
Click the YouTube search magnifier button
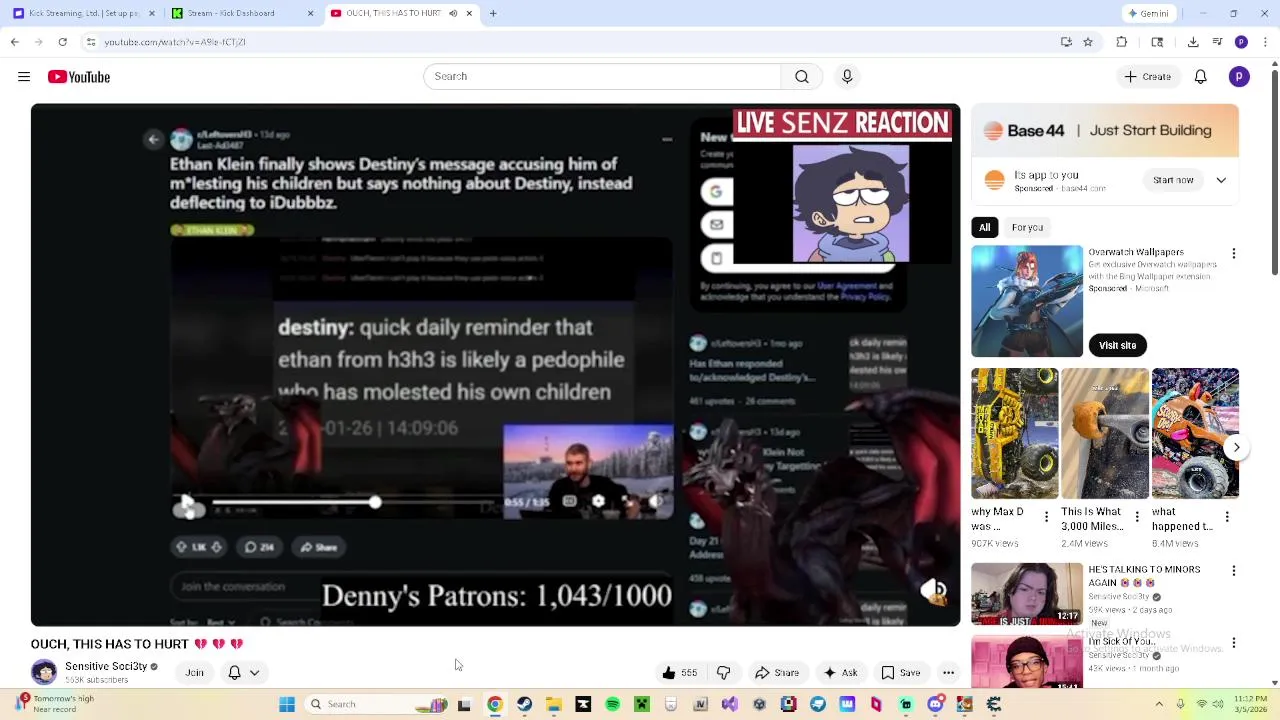coord(802,77)
